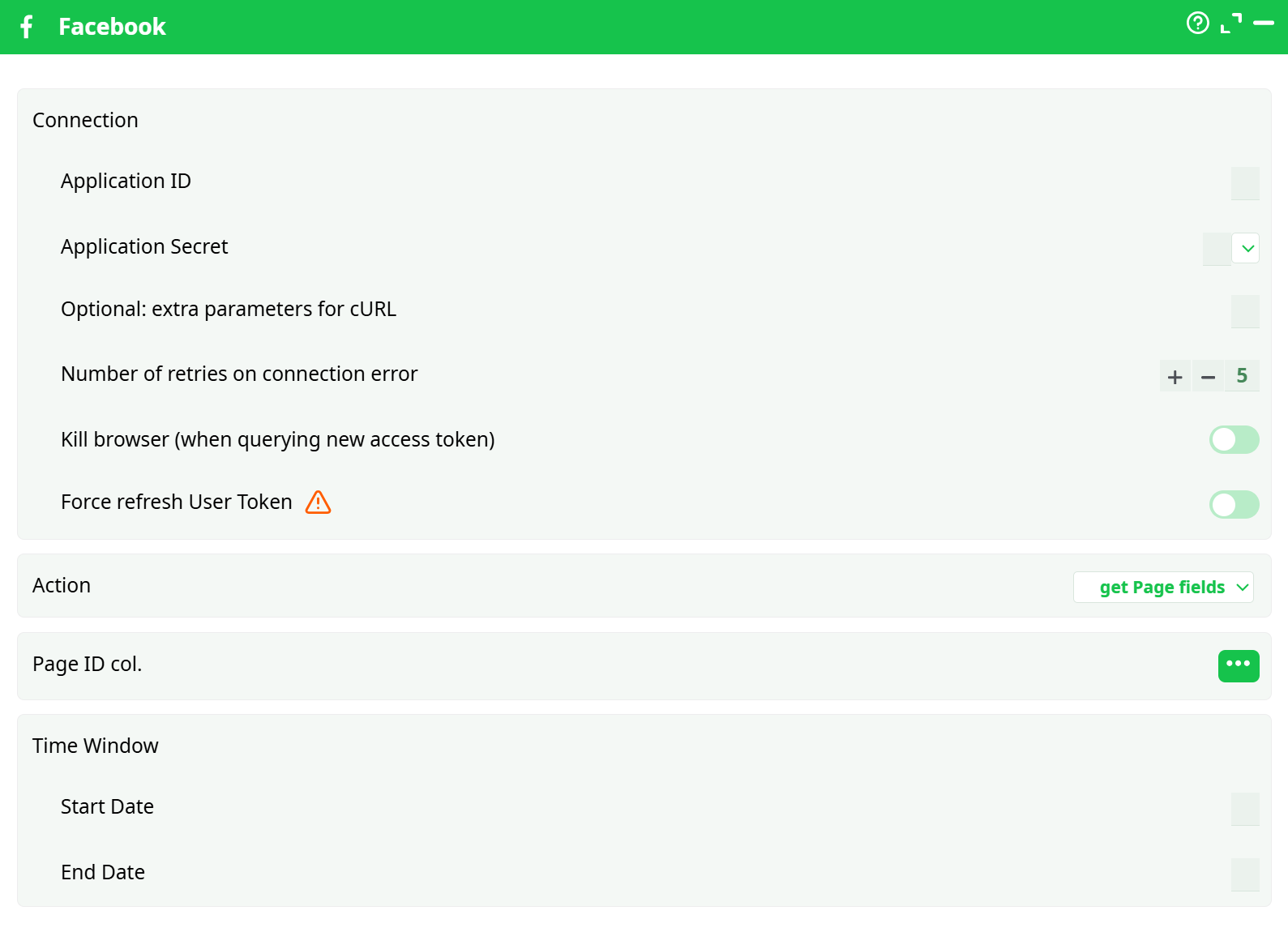
Task: Click the Force refresh warning triangle icon
Action: tap(318, 502)
